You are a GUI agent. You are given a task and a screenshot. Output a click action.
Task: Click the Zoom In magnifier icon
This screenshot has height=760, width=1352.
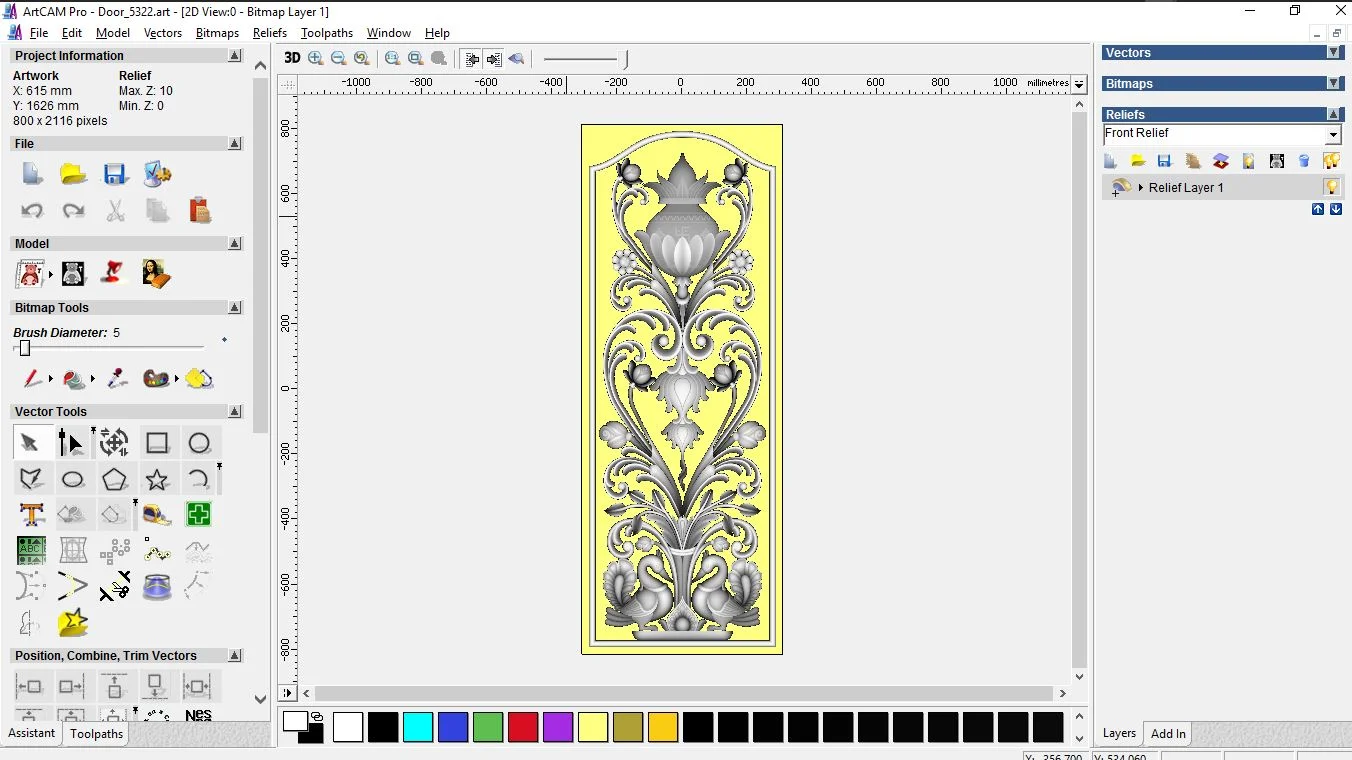pyautogui.click(x=316, y=58)
